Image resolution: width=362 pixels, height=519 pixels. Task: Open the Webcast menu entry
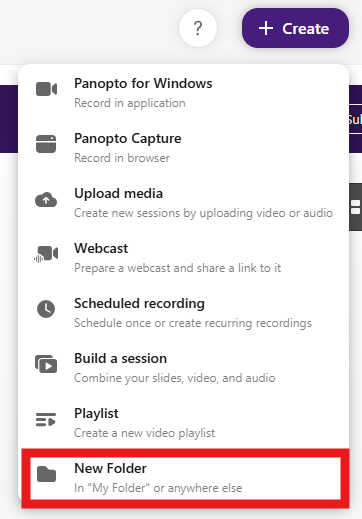184,257
